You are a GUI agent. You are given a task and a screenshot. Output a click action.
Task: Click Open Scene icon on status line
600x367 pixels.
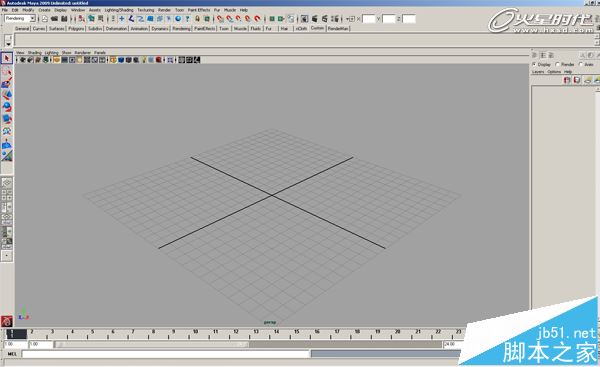pos(54,18)
